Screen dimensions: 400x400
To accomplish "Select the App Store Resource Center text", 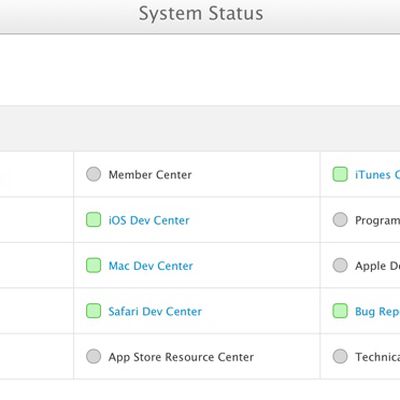I will click(x=181, y=357).
